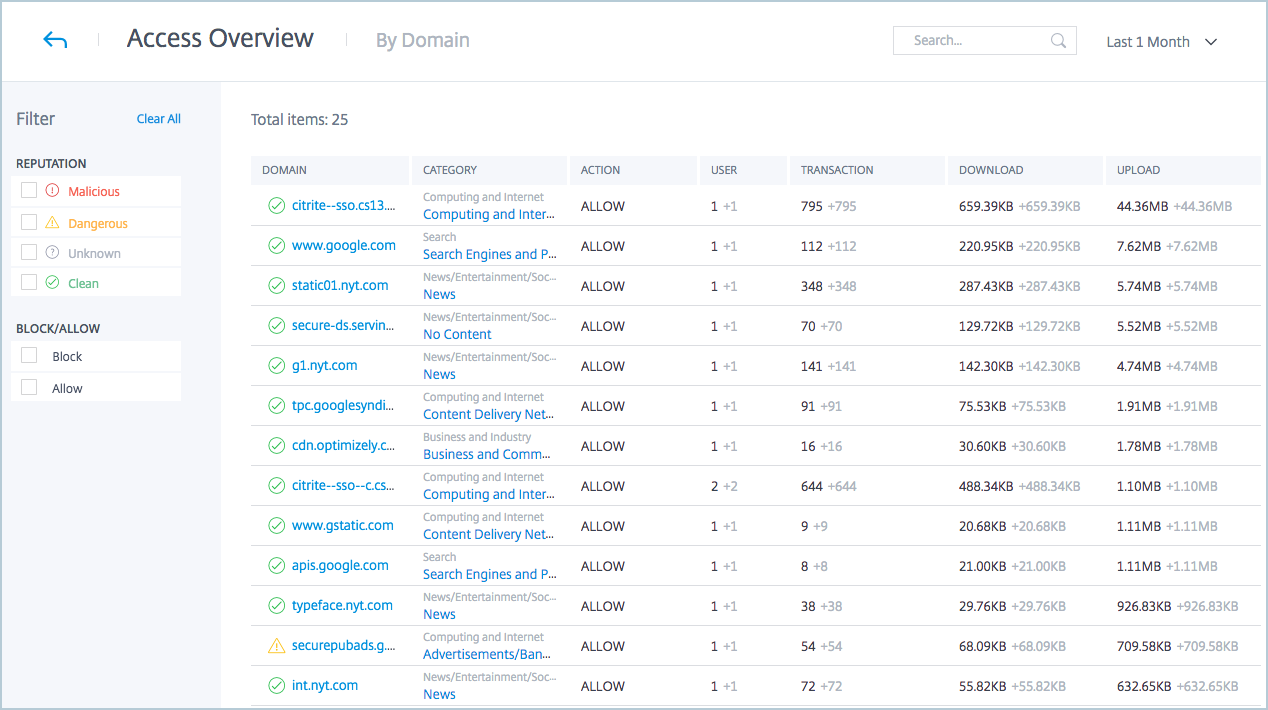
Task: Click the red Malicious reputation icon
Action: coord(53,191)
